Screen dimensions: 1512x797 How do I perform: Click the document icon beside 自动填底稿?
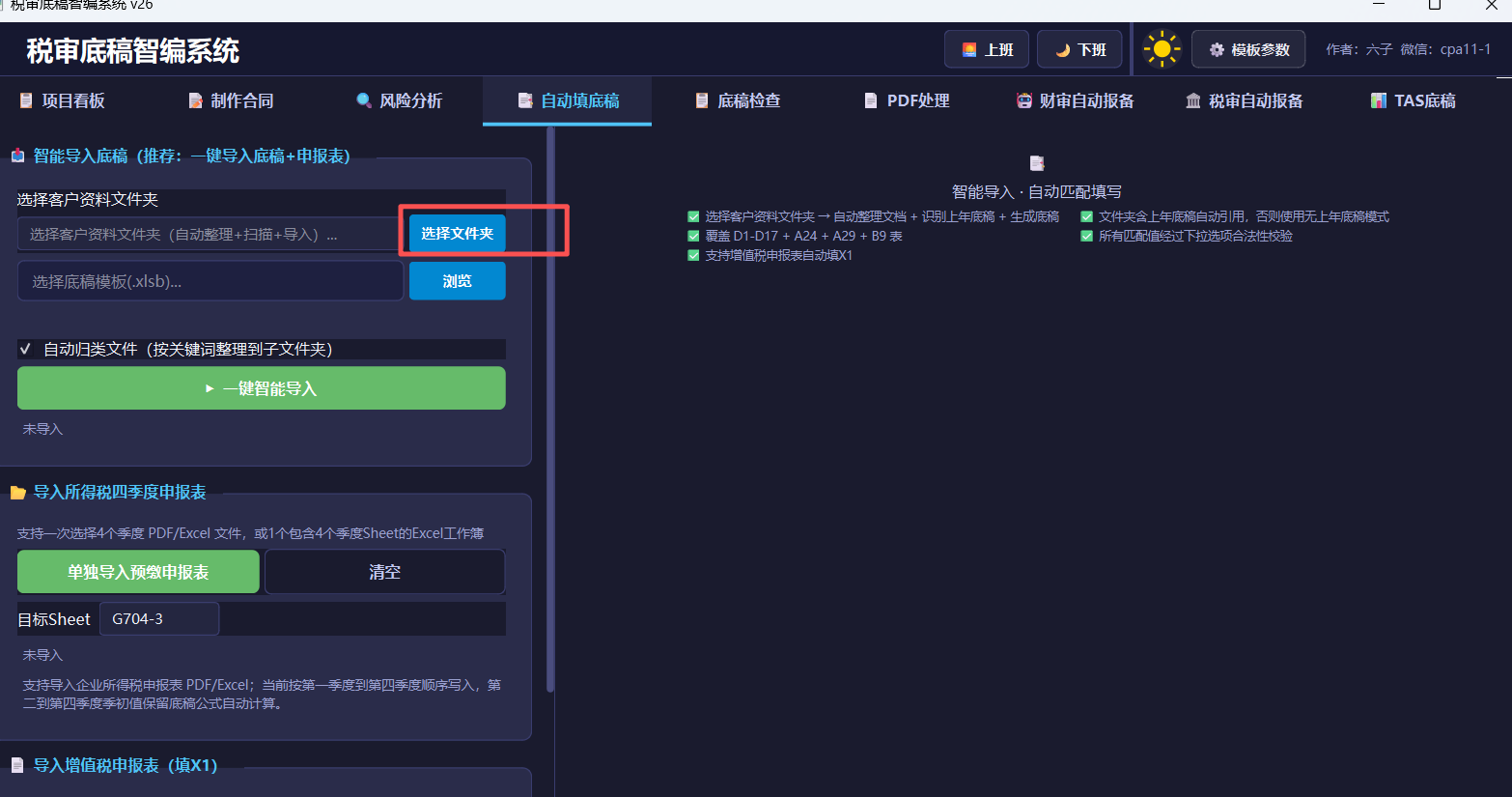pos(525,100)
